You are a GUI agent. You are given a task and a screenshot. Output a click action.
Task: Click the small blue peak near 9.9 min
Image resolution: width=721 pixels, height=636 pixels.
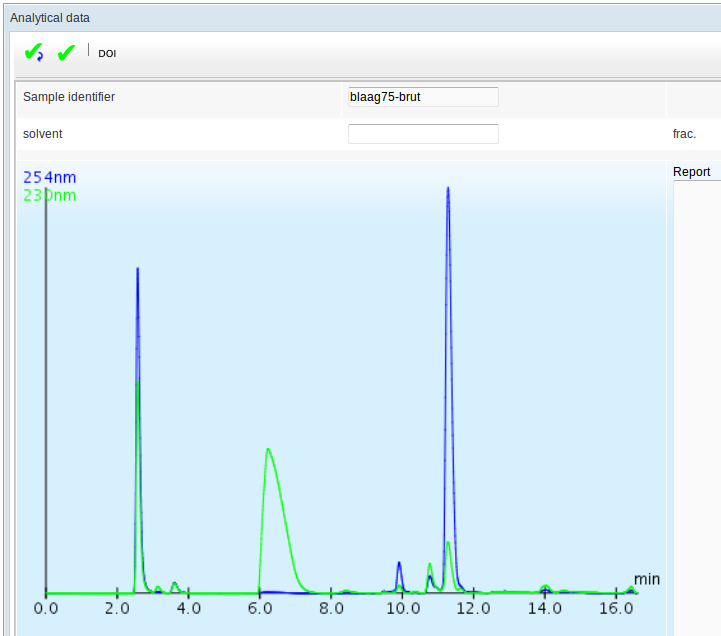point(399,564)
